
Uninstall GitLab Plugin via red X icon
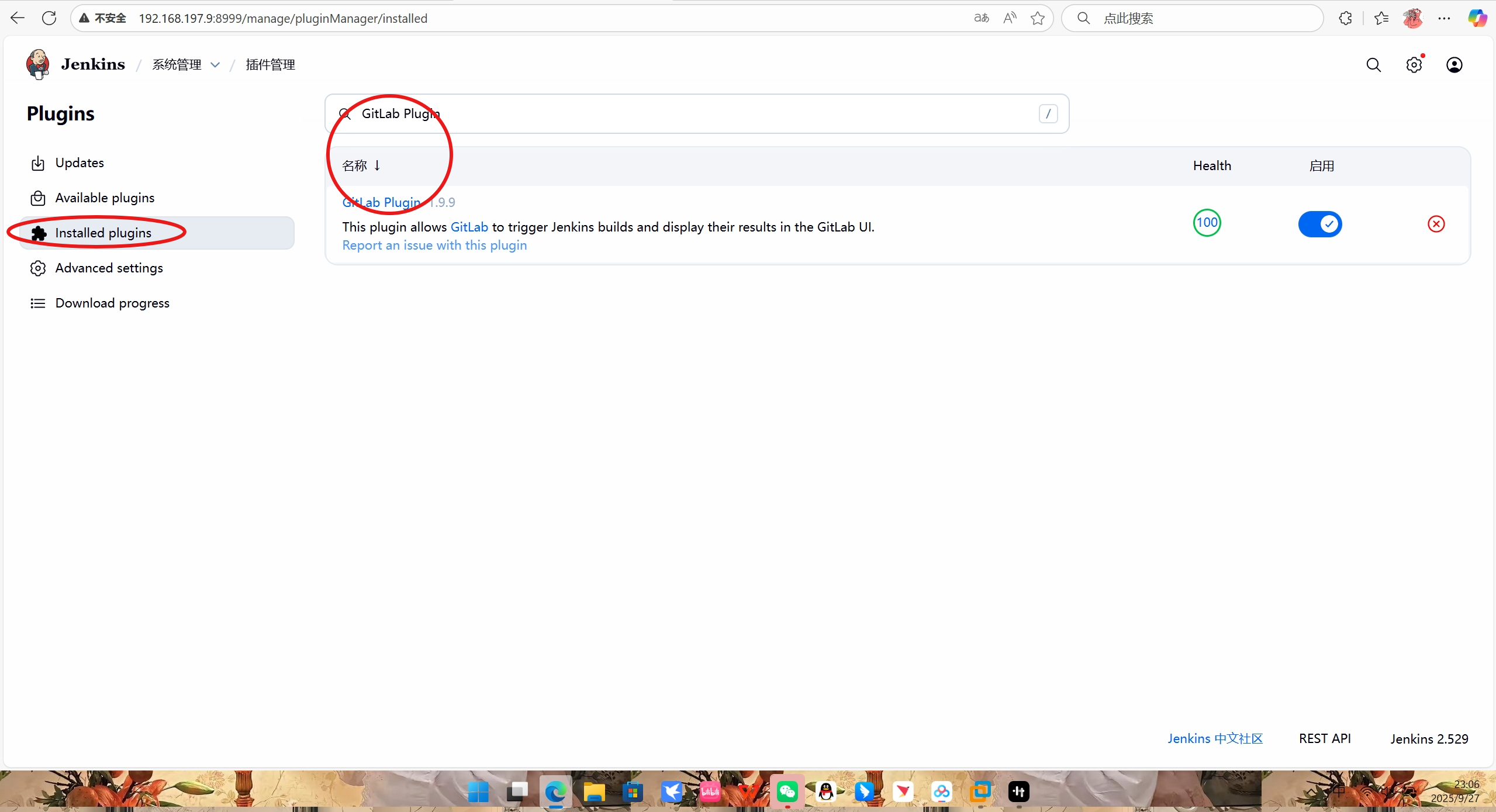pyautogui.click(x=1436, y=224)
